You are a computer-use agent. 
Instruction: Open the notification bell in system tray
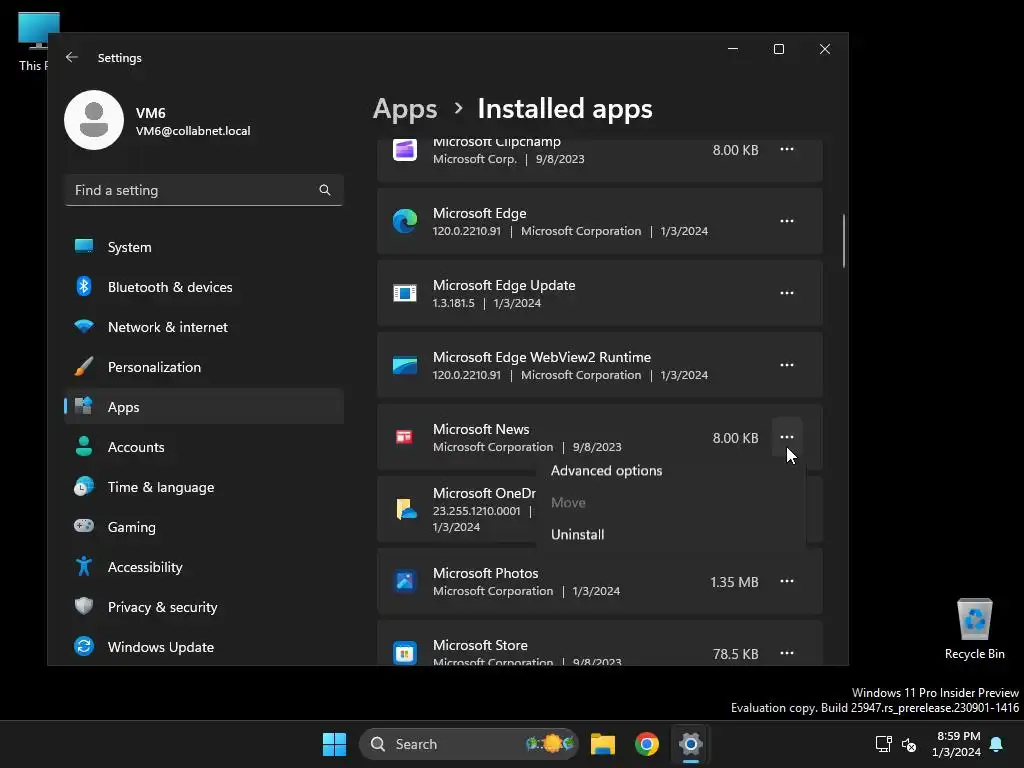point(997,744)
